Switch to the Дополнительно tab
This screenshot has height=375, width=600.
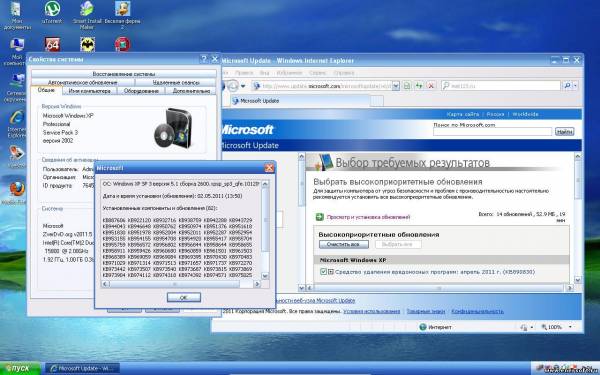point(191,91)
